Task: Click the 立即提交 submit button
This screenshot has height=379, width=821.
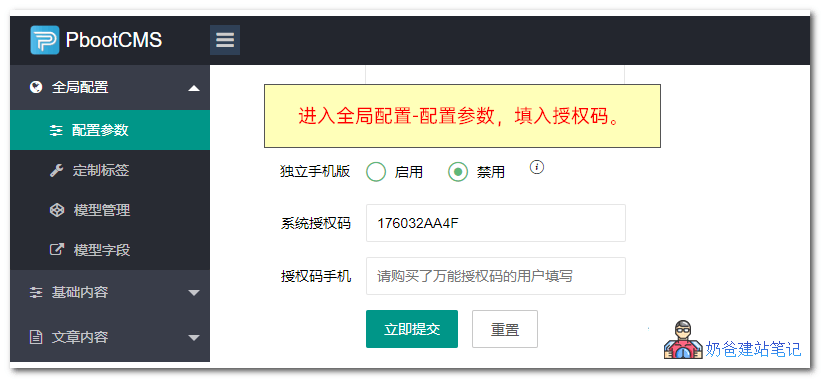Action: 412,329
